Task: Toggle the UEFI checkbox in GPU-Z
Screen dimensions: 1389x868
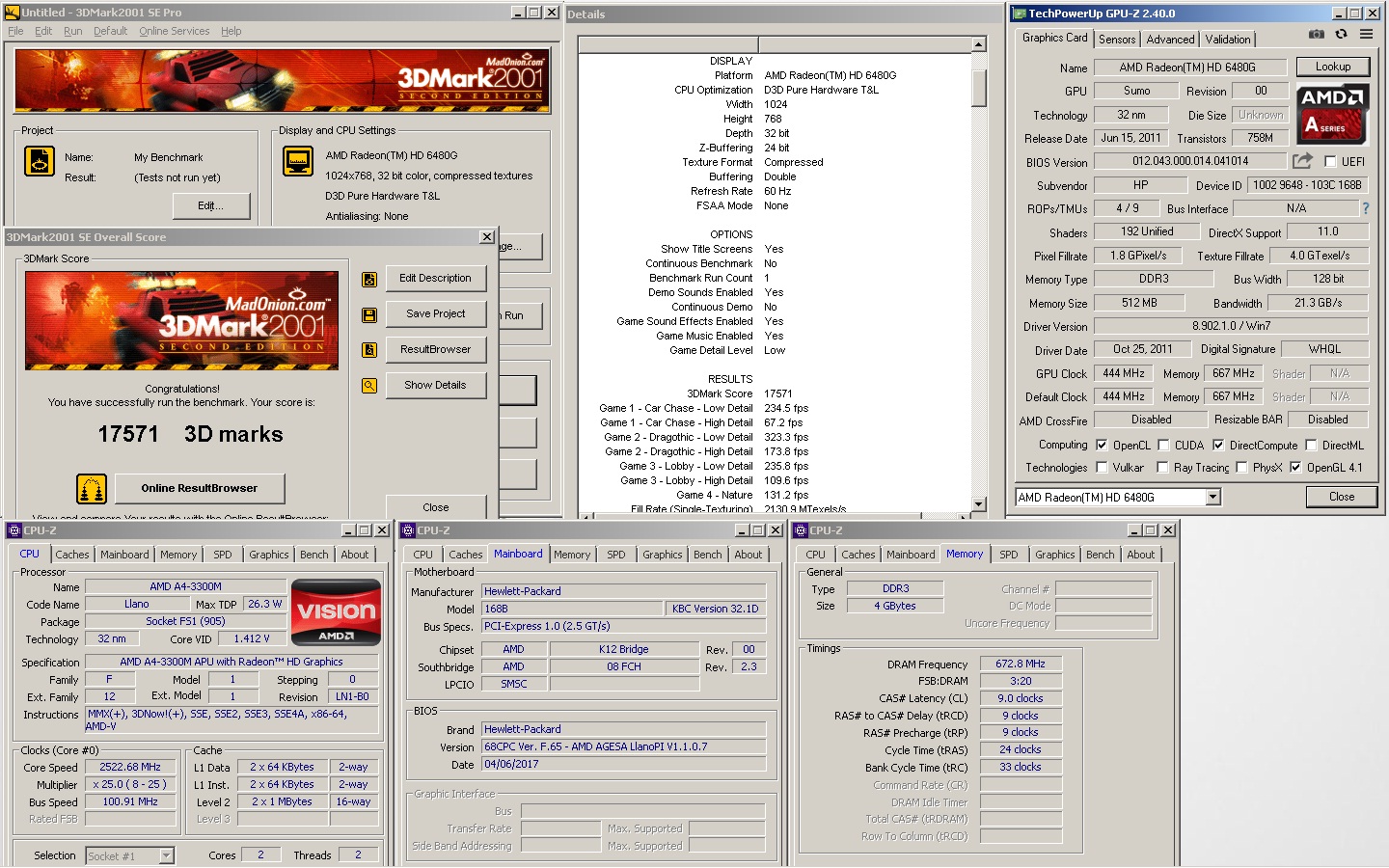Action: 1331,162
